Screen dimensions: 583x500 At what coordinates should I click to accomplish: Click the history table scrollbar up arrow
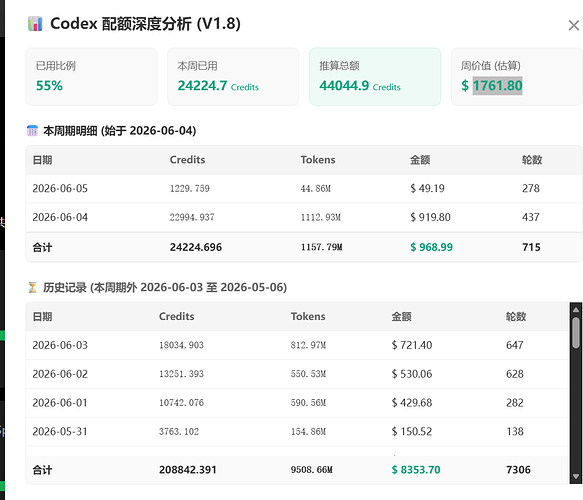(x=576, y=309)
